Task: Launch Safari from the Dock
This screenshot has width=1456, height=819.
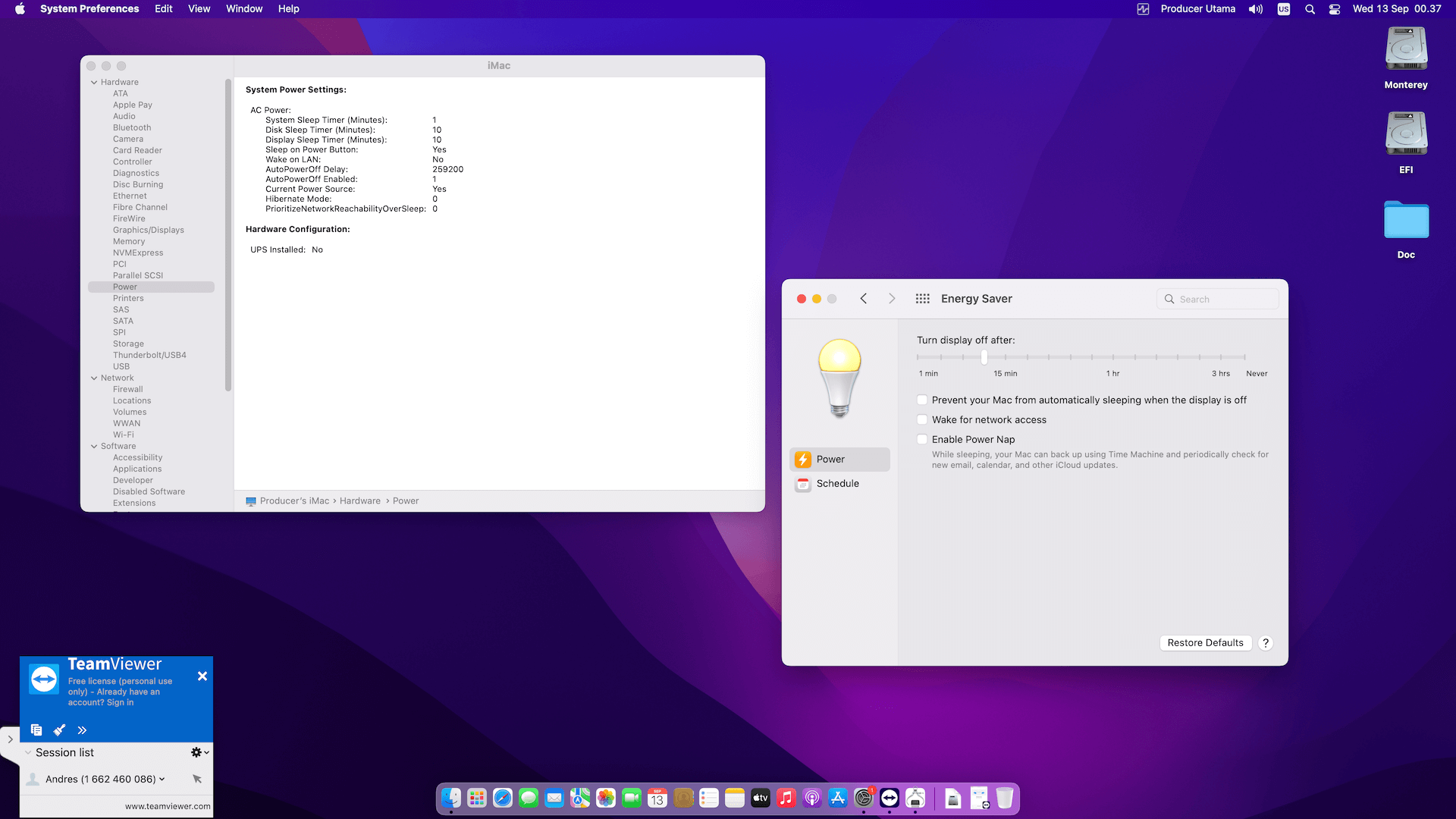Action: [x=503, y=798]
